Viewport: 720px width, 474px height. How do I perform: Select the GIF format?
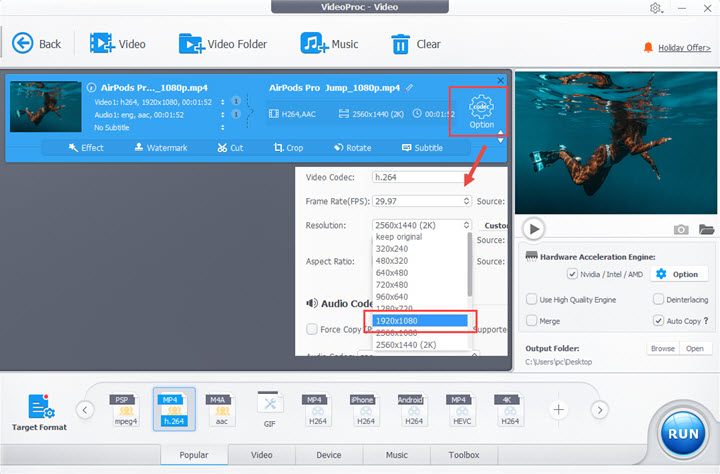270,410
